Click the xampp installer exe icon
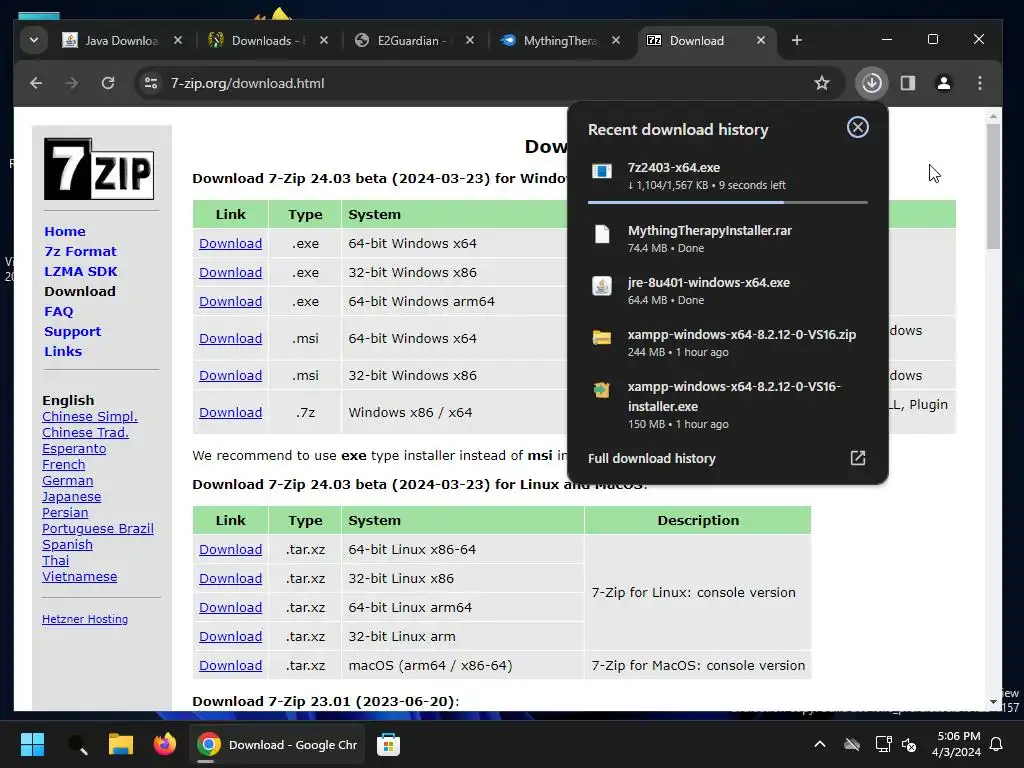The image size is (1024, 768). [601, 390]
